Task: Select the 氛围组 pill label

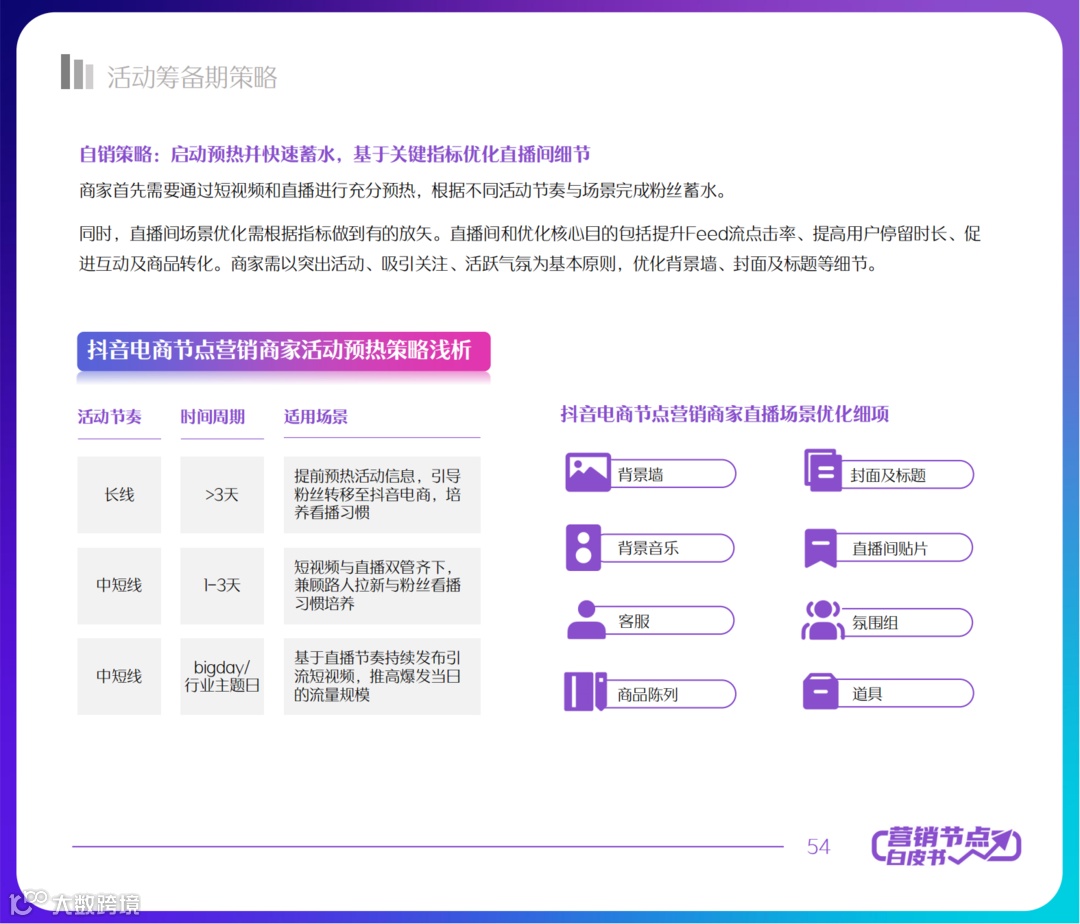Action: [908, 622]
